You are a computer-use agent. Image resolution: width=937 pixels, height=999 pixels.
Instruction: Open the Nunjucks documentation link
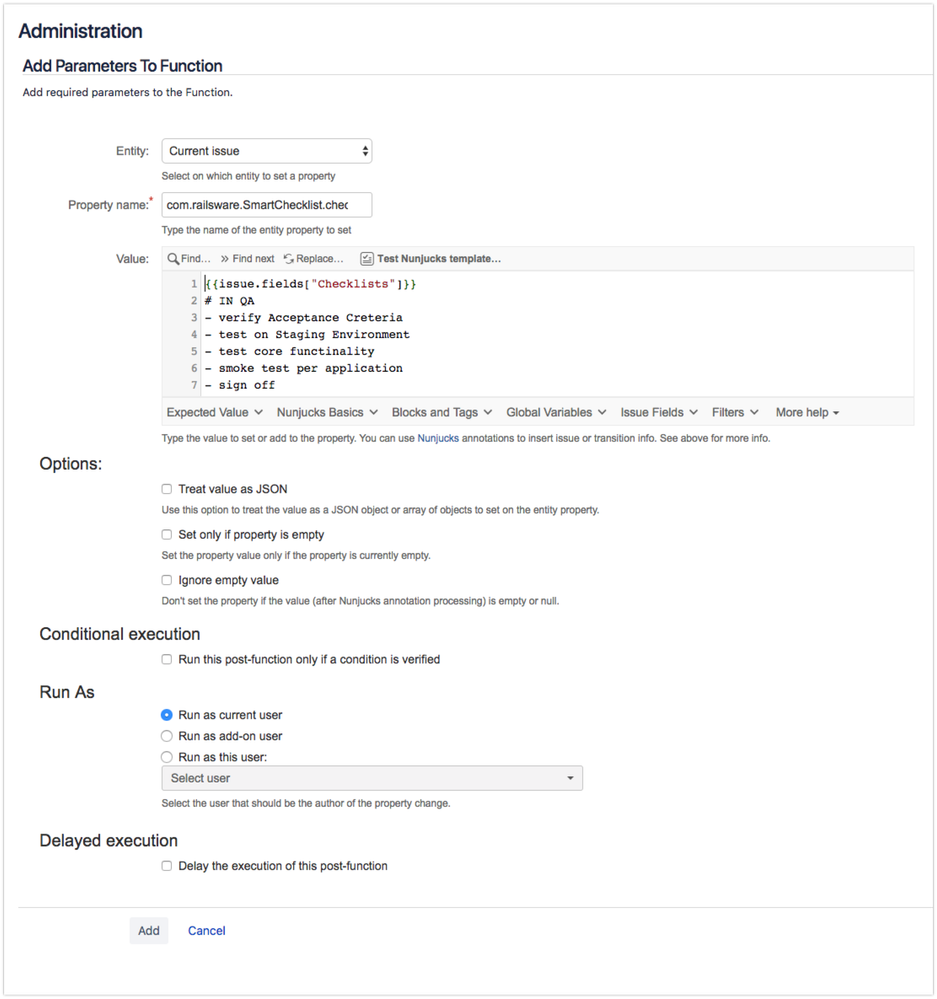pos(438,438)
